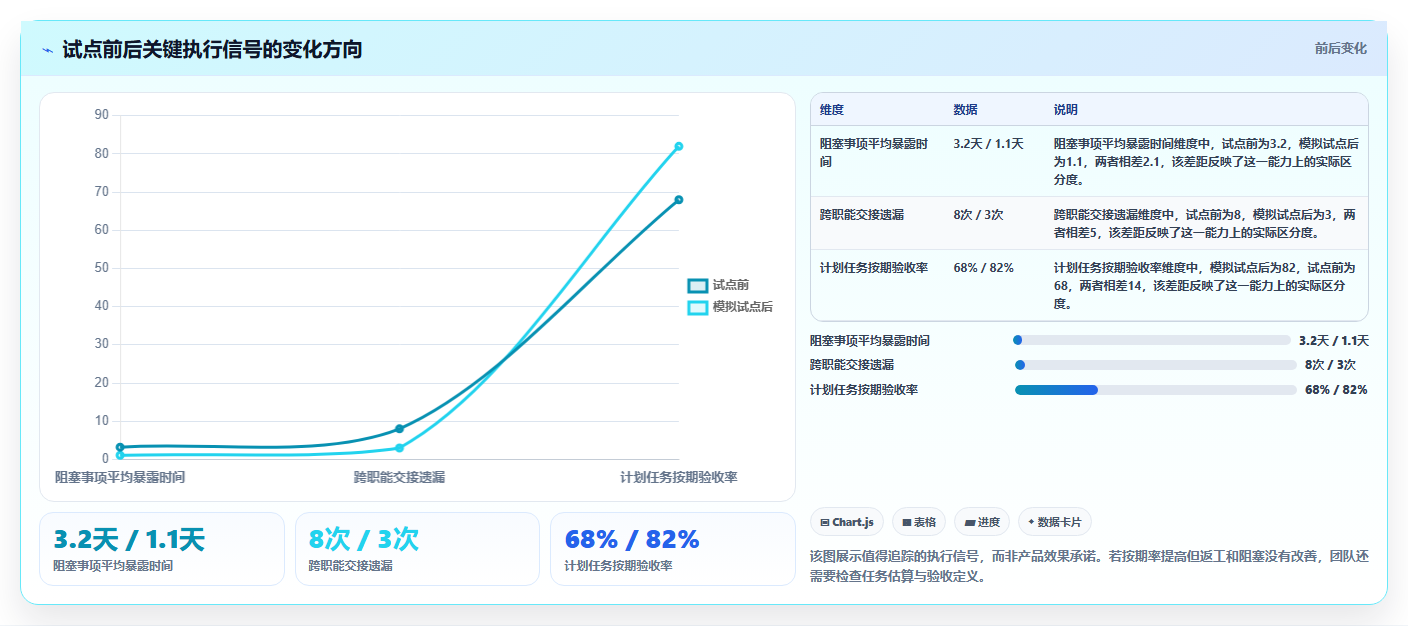Image resolution: width=1408 pixels, height=626 pixels.
Task: Click x-axis label 阻塞事项平均暴露时间
Action: (120, 477)
